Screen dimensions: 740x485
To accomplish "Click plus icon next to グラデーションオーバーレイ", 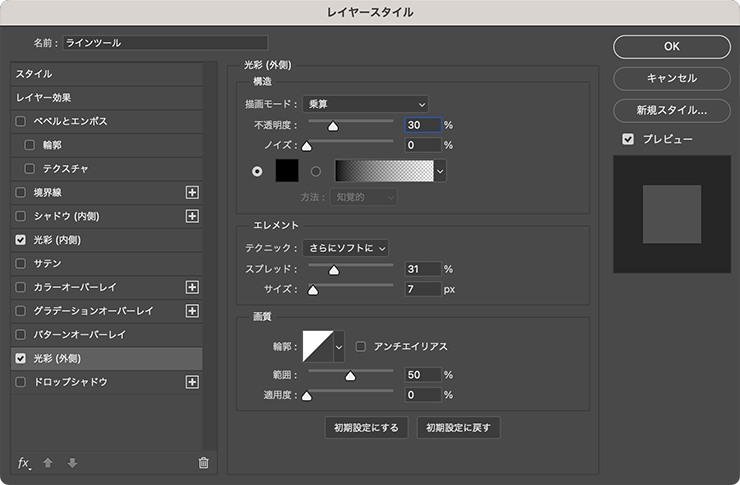I will [192, 311].
